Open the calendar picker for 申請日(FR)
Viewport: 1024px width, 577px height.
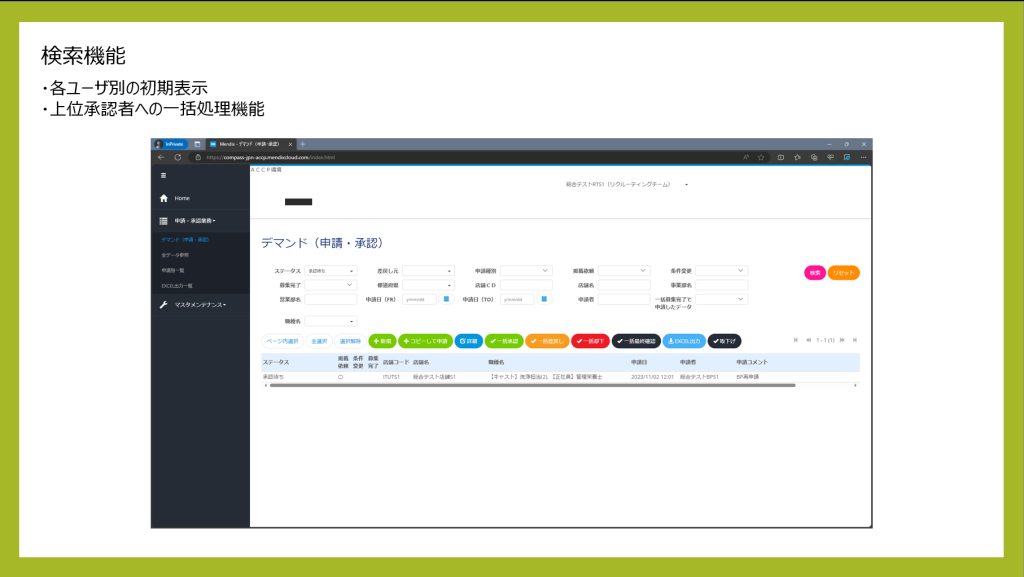[x=447, y=299]
